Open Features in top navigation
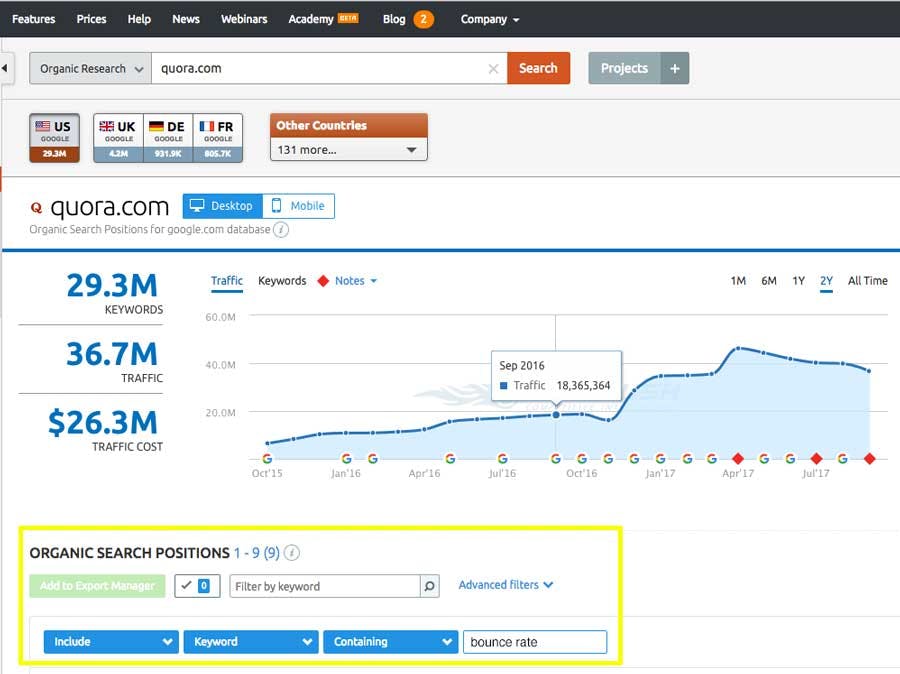 point(33,19)
